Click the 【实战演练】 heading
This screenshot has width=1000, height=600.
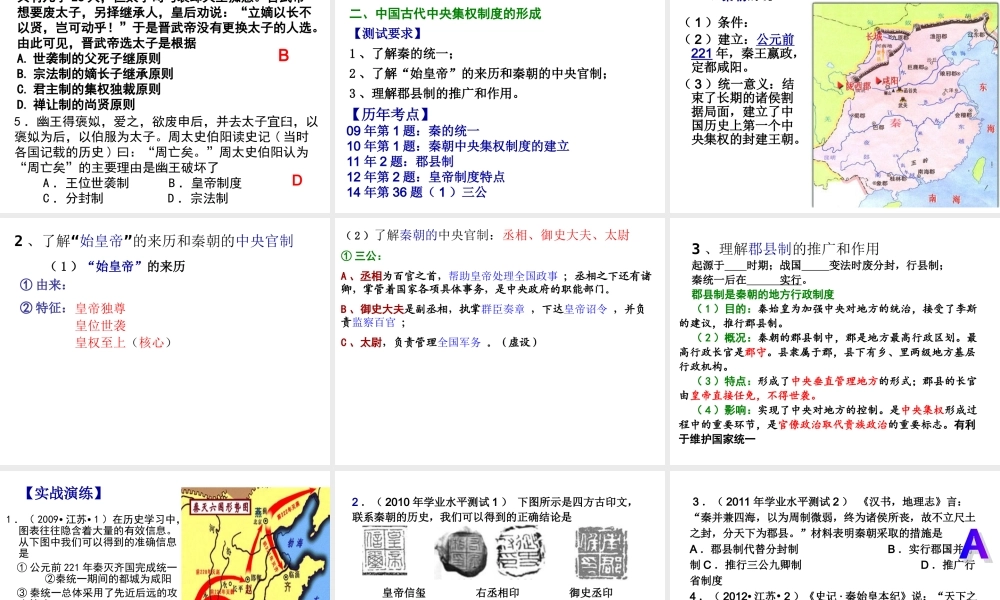tap(62, 493)
